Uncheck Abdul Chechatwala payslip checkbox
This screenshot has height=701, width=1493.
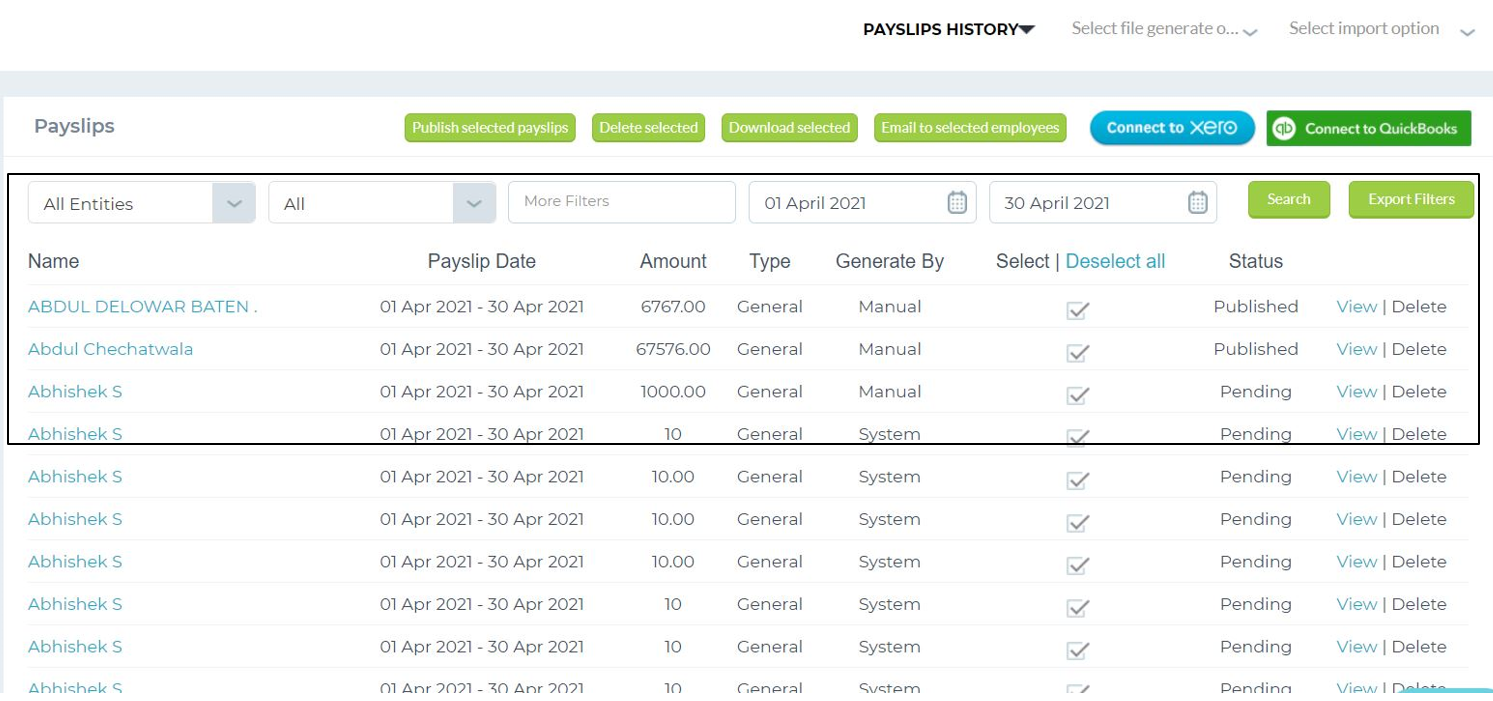(x=1077, y=352)
